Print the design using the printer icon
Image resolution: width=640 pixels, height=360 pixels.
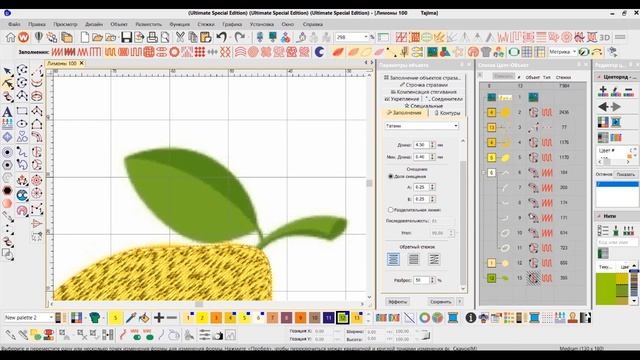pos(152,38)
